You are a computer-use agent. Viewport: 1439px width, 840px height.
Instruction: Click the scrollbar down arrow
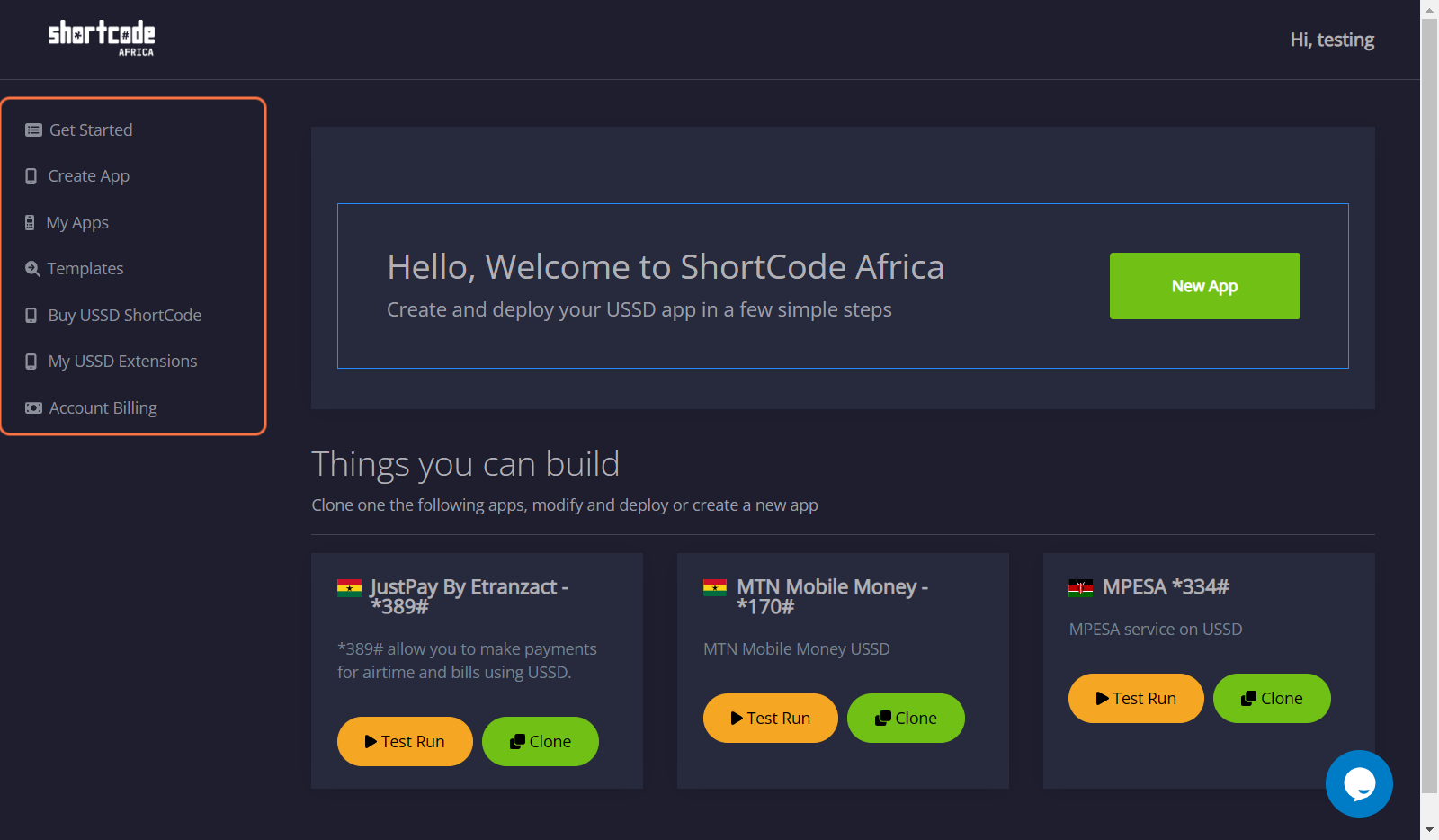point(1429,830)
